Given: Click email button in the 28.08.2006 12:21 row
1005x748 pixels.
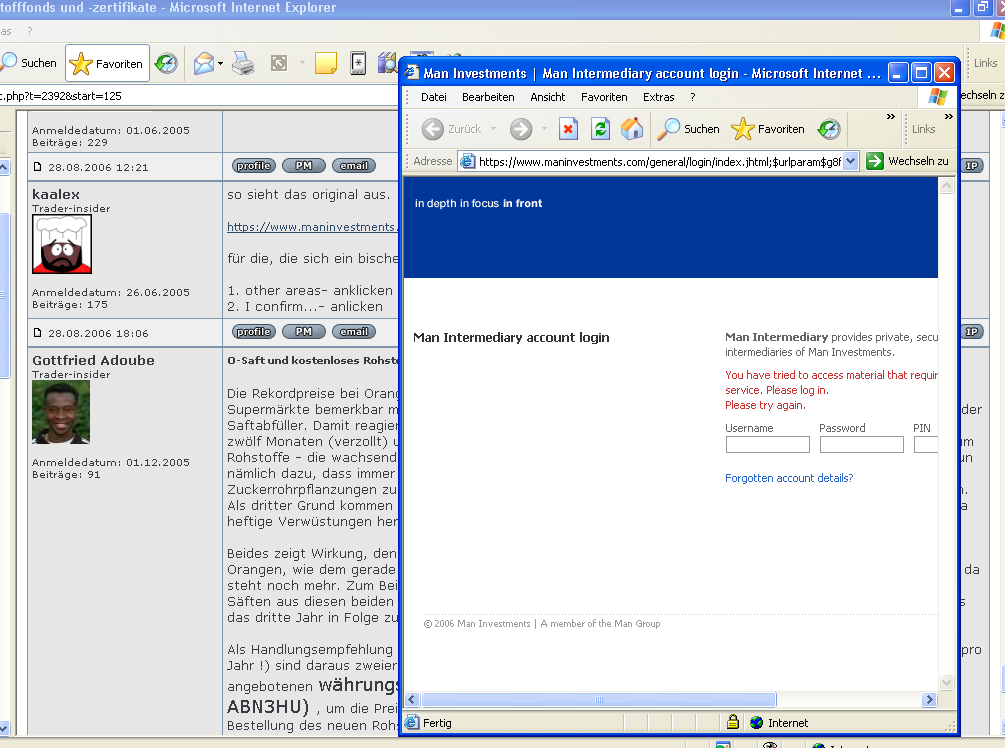Looking at the screenshot, I should [x=354, y=165].
